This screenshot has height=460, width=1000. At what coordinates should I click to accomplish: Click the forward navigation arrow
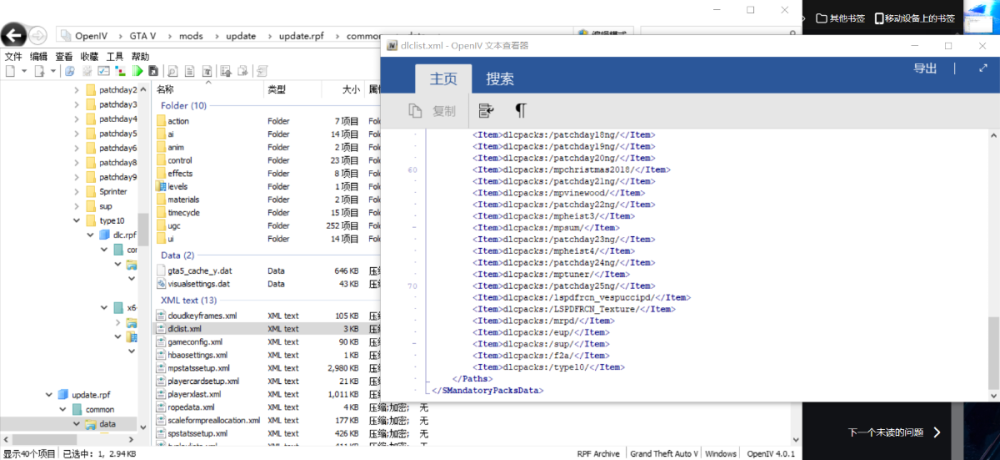(37, 35)
